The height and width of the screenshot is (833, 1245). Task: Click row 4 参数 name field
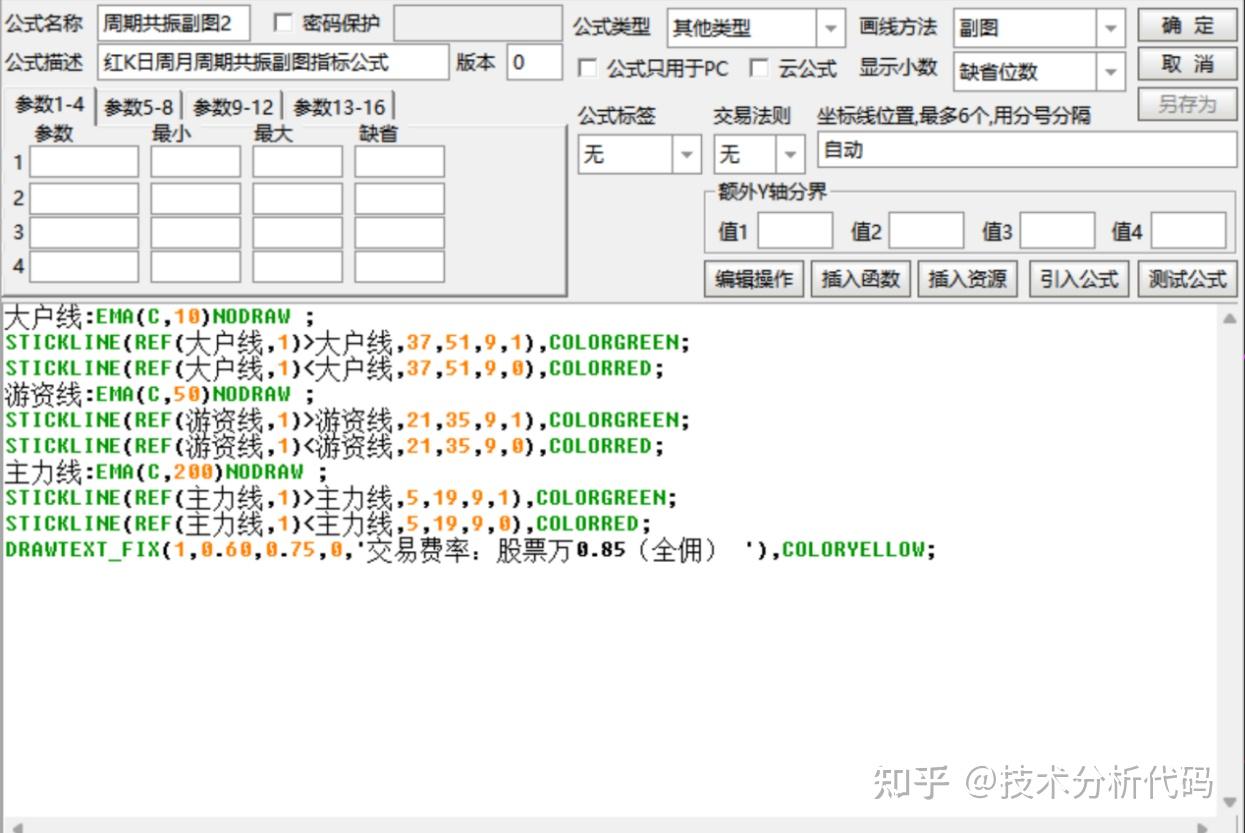84,267
